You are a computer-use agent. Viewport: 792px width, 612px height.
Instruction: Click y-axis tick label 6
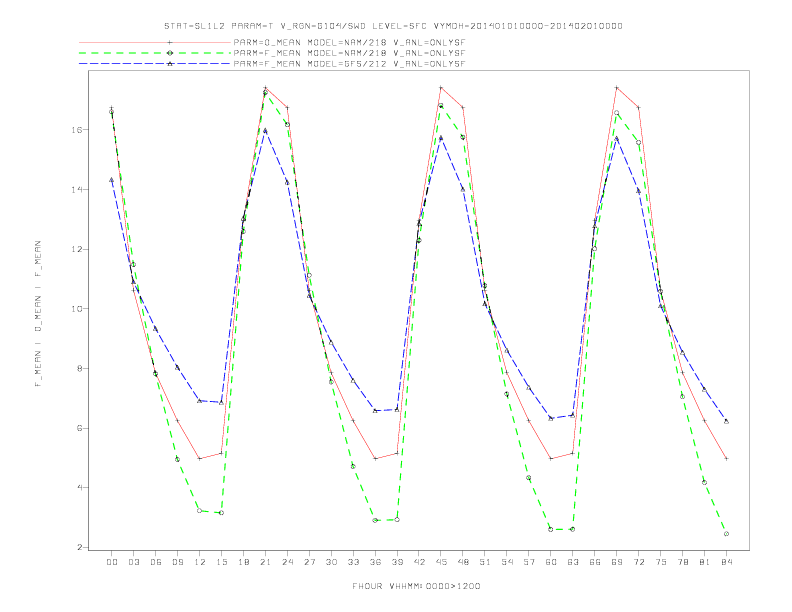[79, 428]
